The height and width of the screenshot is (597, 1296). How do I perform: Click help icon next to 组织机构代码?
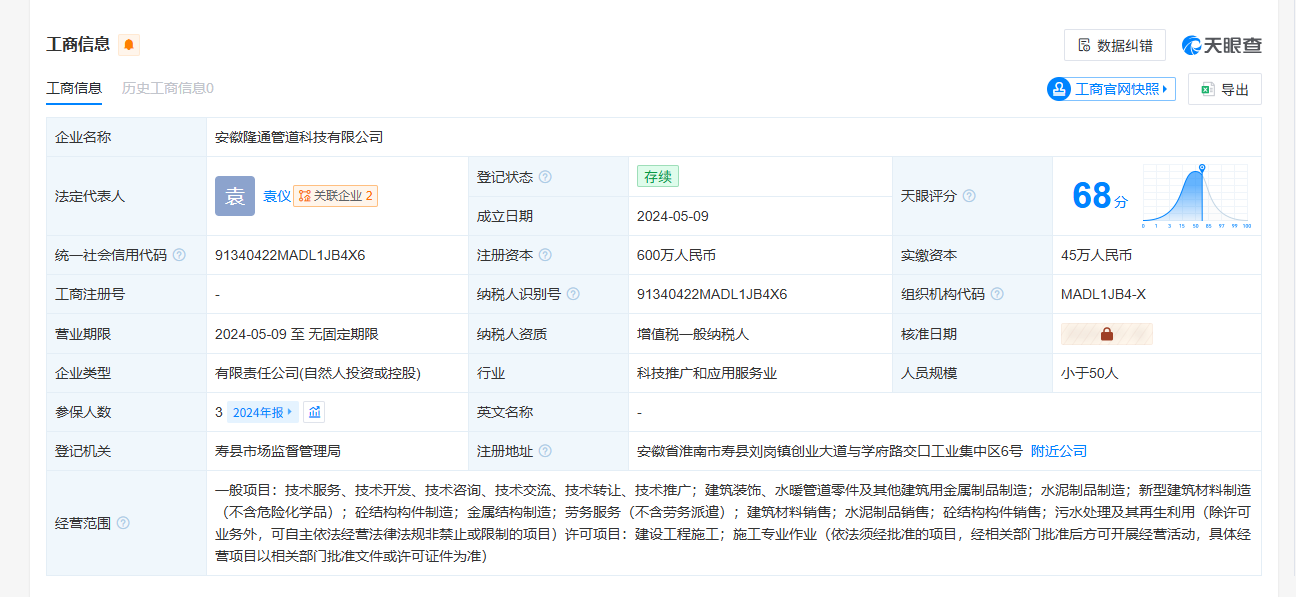tap(997, 294)
